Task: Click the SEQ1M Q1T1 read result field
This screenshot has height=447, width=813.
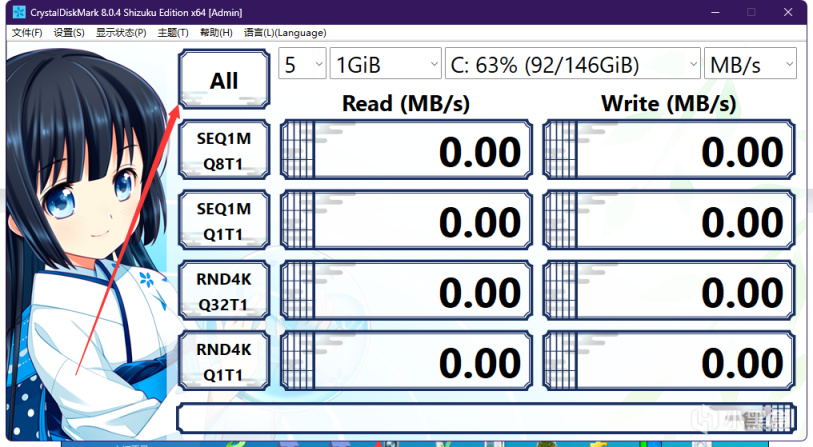Action: click(x=406, y=220)
